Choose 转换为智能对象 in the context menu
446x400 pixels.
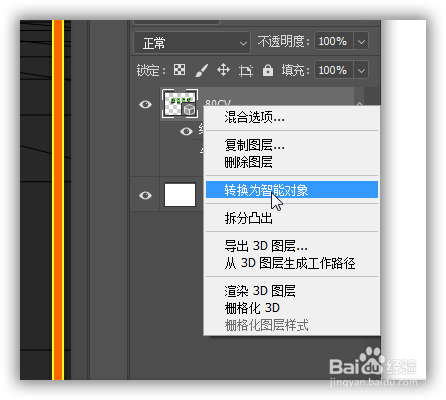[292, 190]
